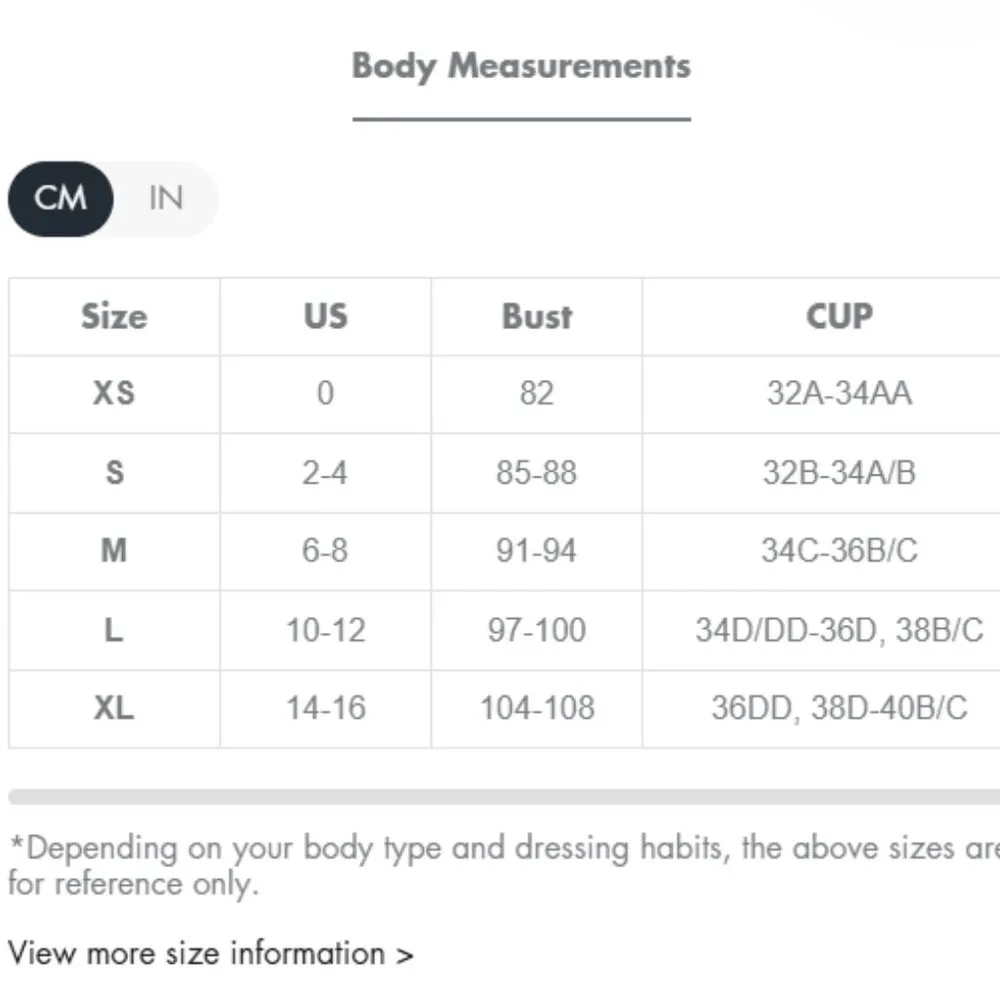Select the CM unit toggle
The width and height of the screenshot is (1000, 1000).
point(60,198)
